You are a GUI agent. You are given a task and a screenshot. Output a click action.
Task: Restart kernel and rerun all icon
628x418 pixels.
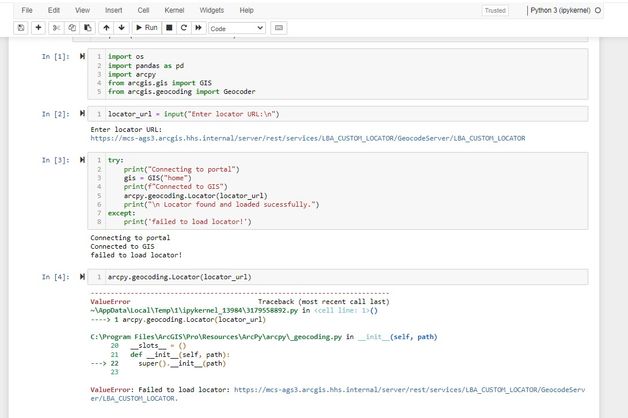[x=199, y=27]
